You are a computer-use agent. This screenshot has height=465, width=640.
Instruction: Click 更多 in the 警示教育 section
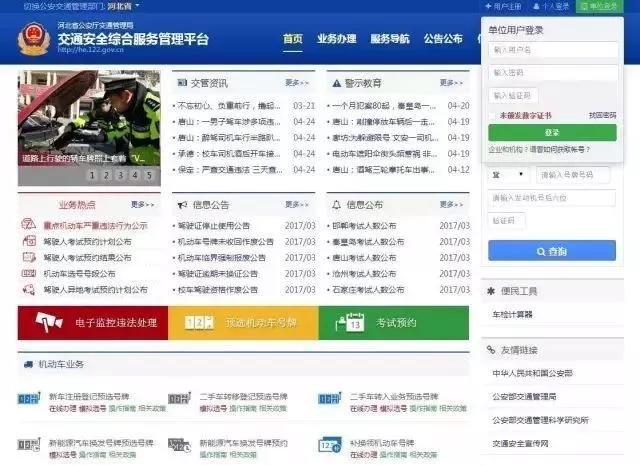tap(451, 83)
